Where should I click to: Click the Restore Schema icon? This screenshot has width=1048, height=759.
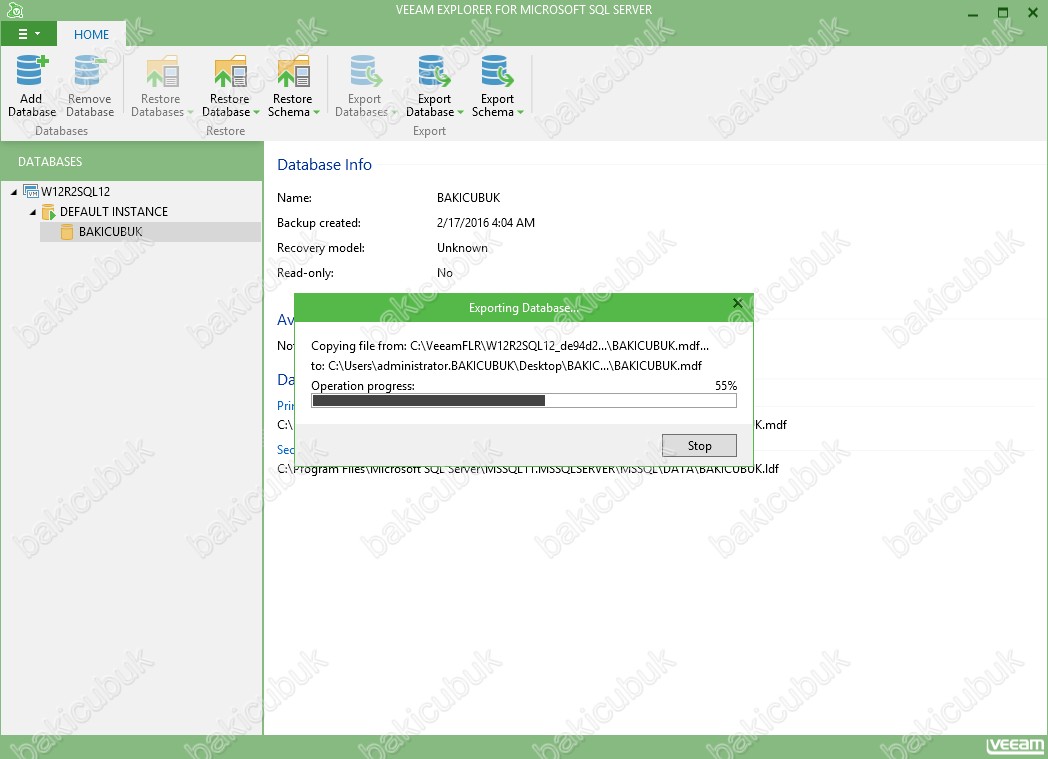pos(293,71)
